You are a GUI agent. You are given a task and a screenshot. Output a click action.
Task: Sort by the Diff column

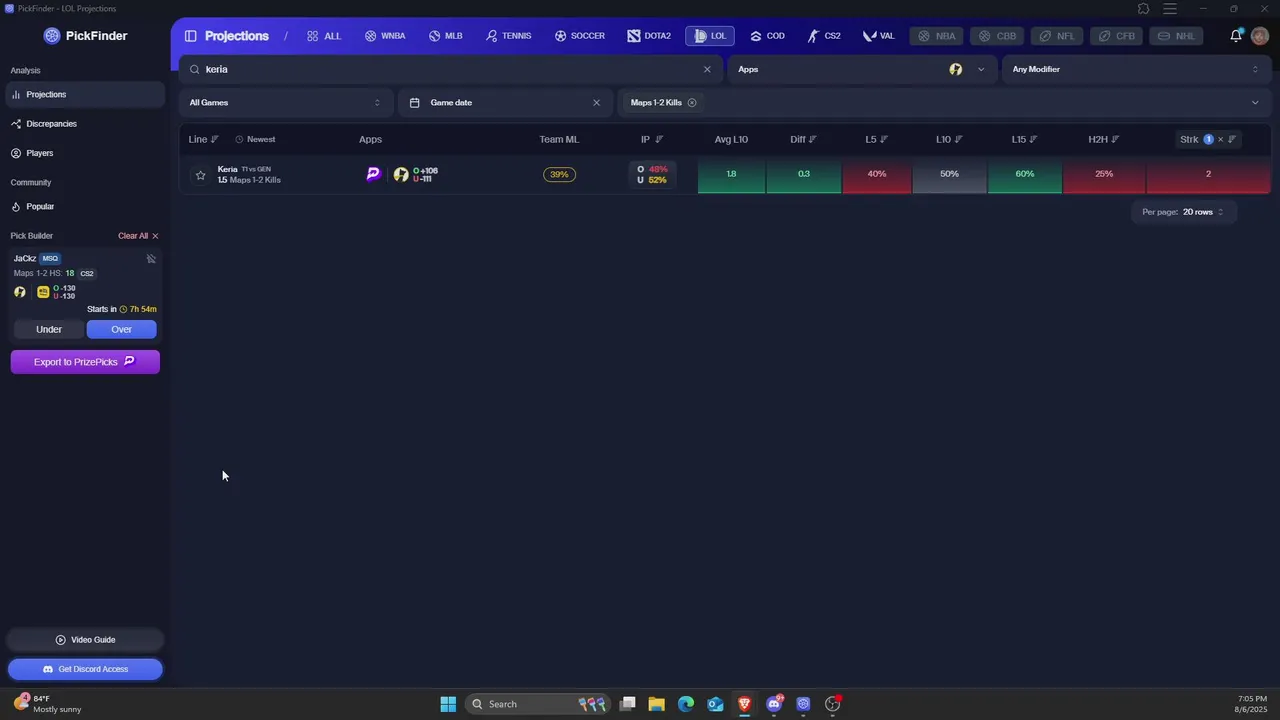803,139
